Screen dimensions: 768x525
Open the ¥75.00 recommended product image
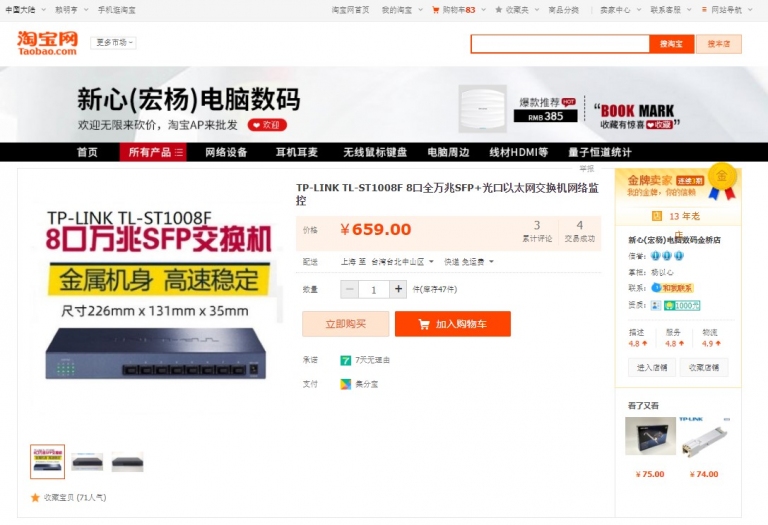(x=650, y=436)
